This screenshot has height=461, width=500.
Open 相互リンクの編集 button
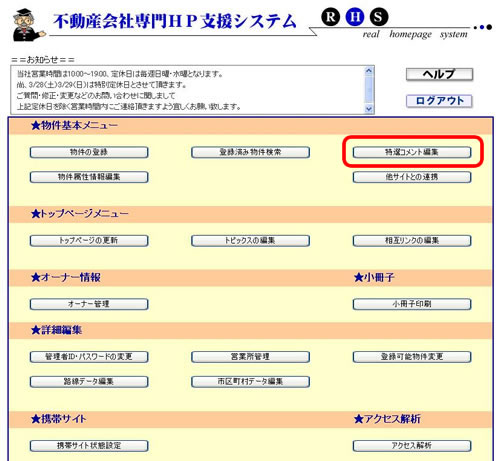[412, 241]
